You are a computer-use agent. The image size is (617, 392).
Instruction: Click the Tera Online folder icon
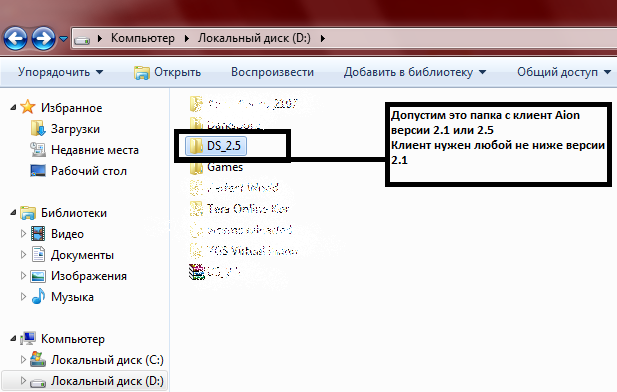pyautogui.click(x=196, y=209)
